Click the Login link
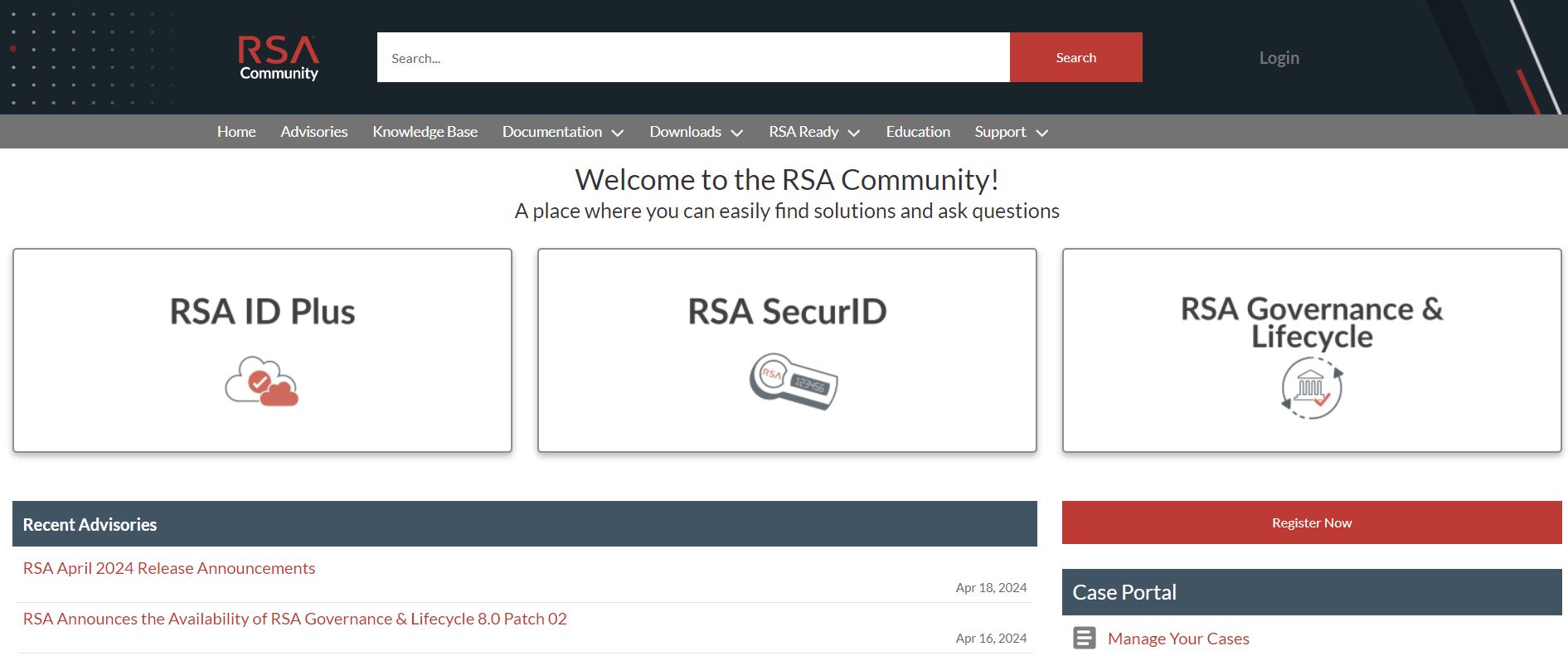 point(1279,58)
